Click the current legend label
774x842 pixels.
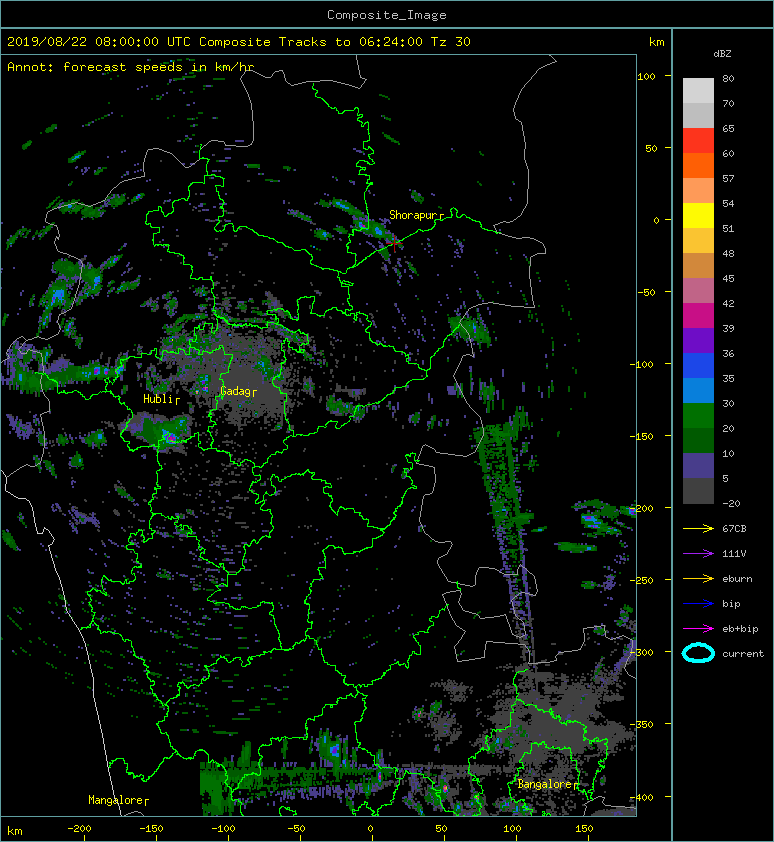pos(743,654)
